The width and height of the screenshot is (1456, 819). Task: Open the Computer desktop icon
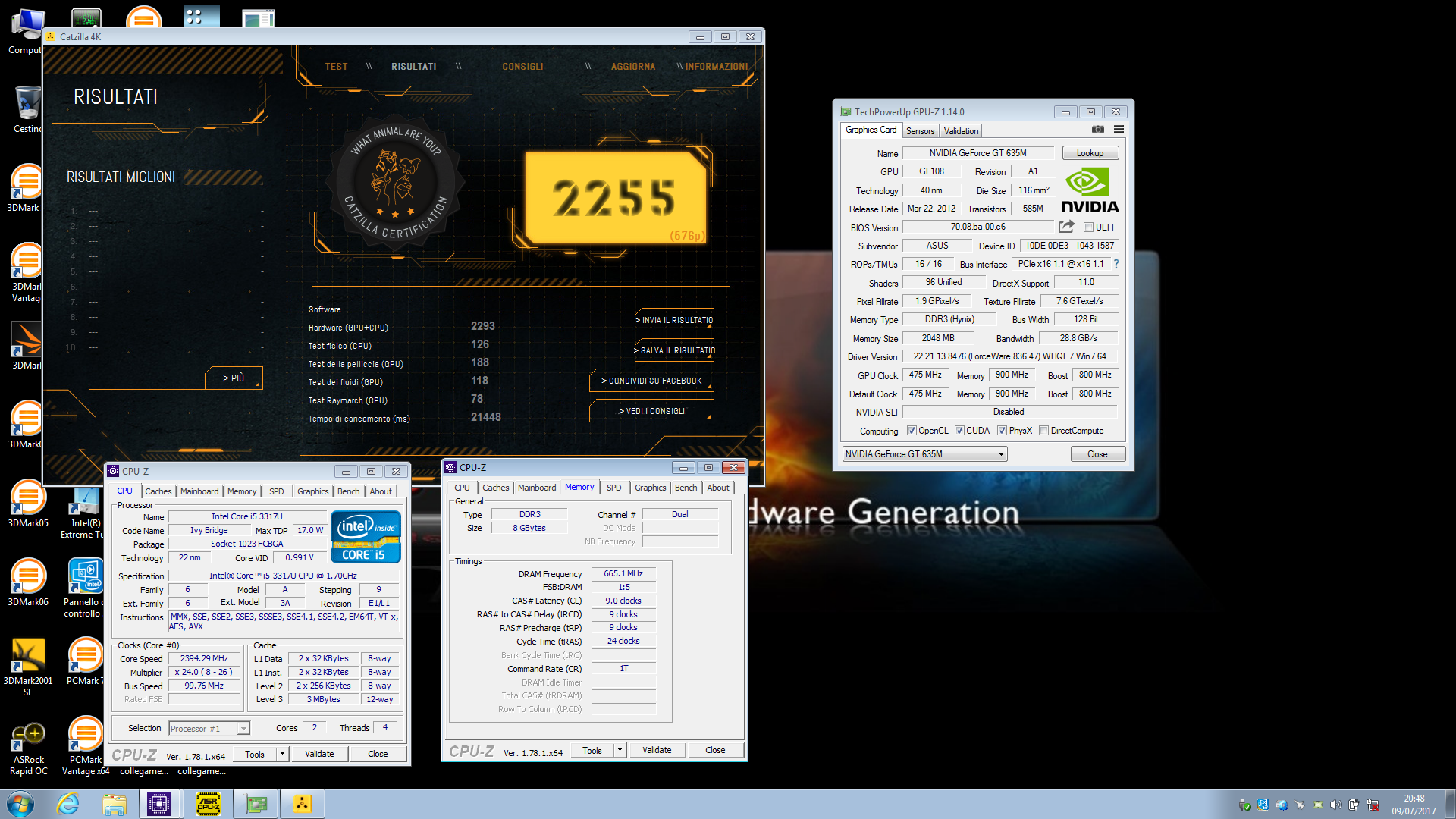(x=28, y=30)
